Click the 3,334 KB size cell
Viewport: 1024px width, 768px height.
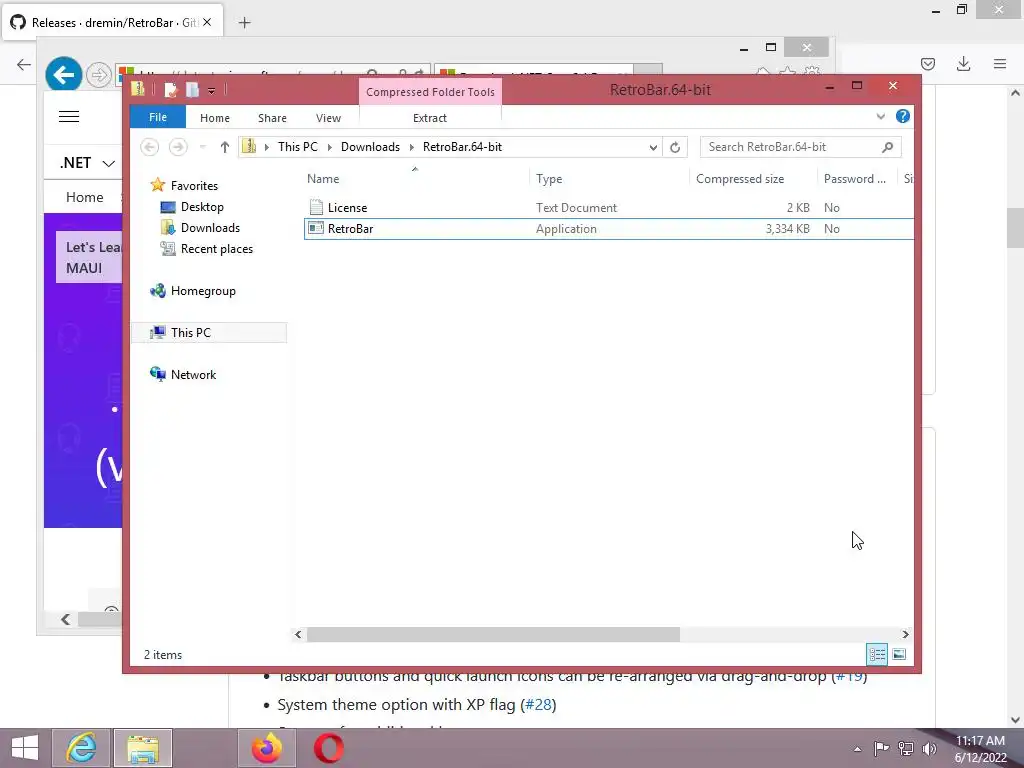pos(788,229)
